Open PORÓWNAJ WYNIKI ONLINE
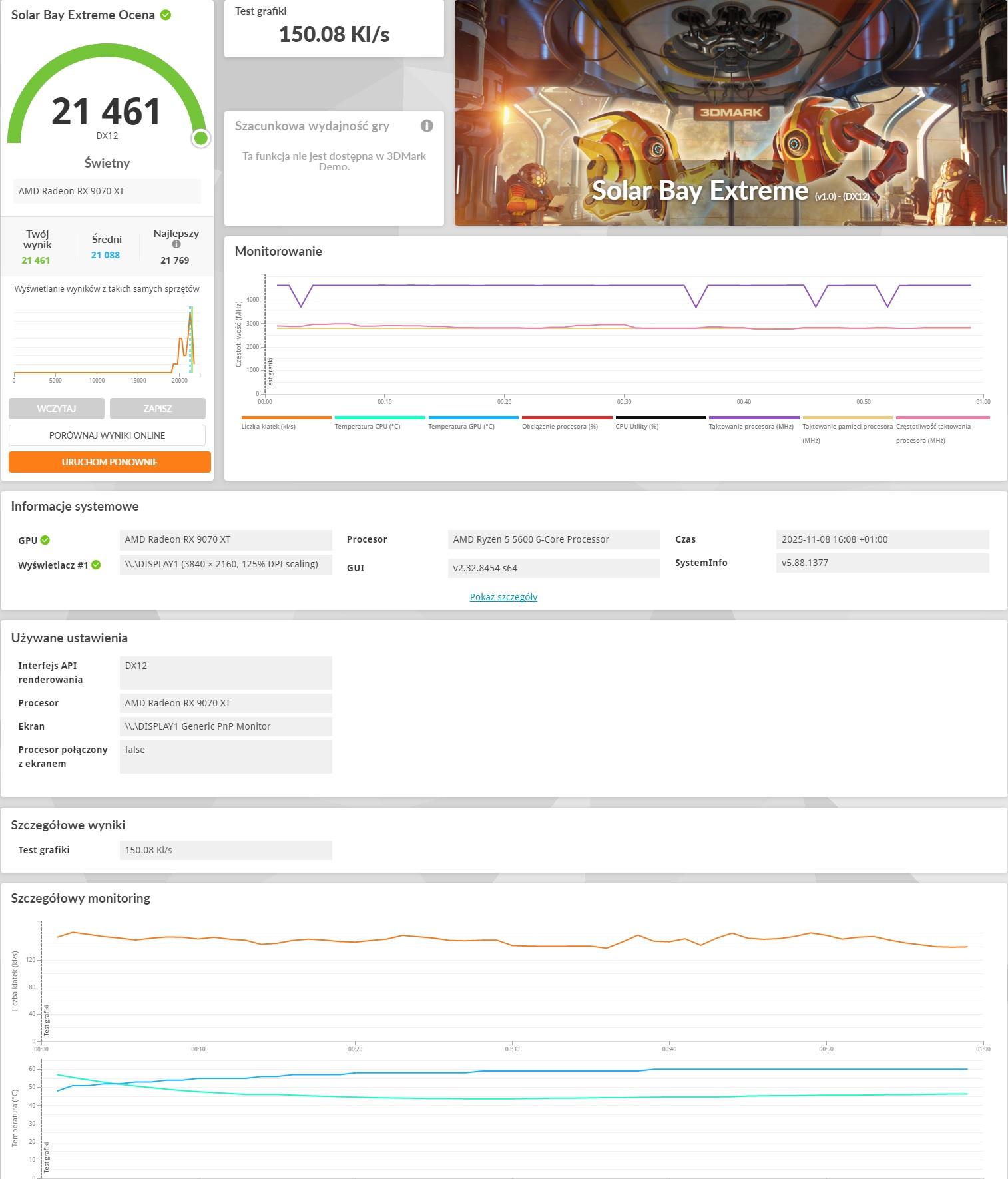 (107, 435)
